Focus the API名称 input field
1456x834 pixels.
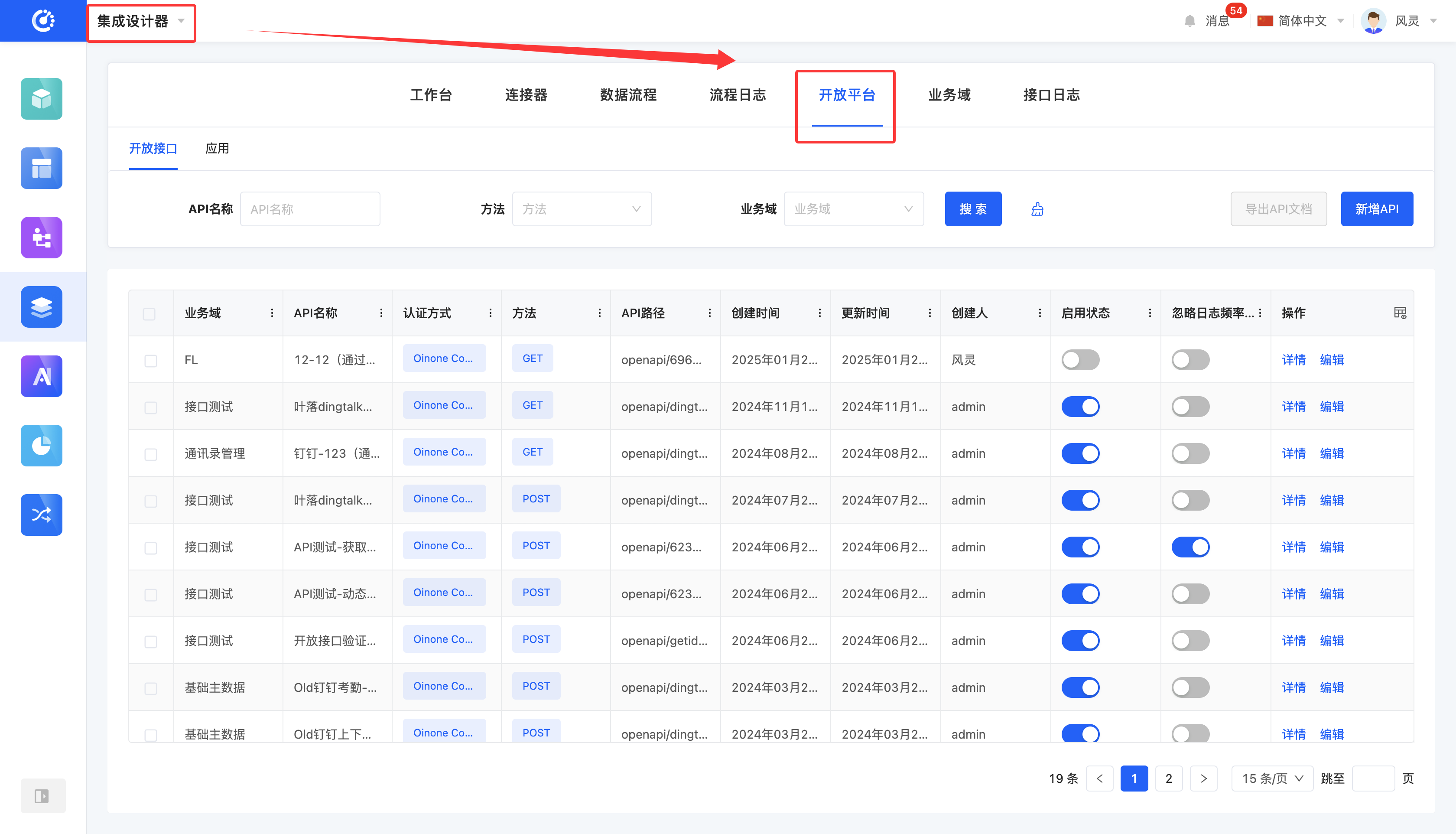[x=310, y=209]
